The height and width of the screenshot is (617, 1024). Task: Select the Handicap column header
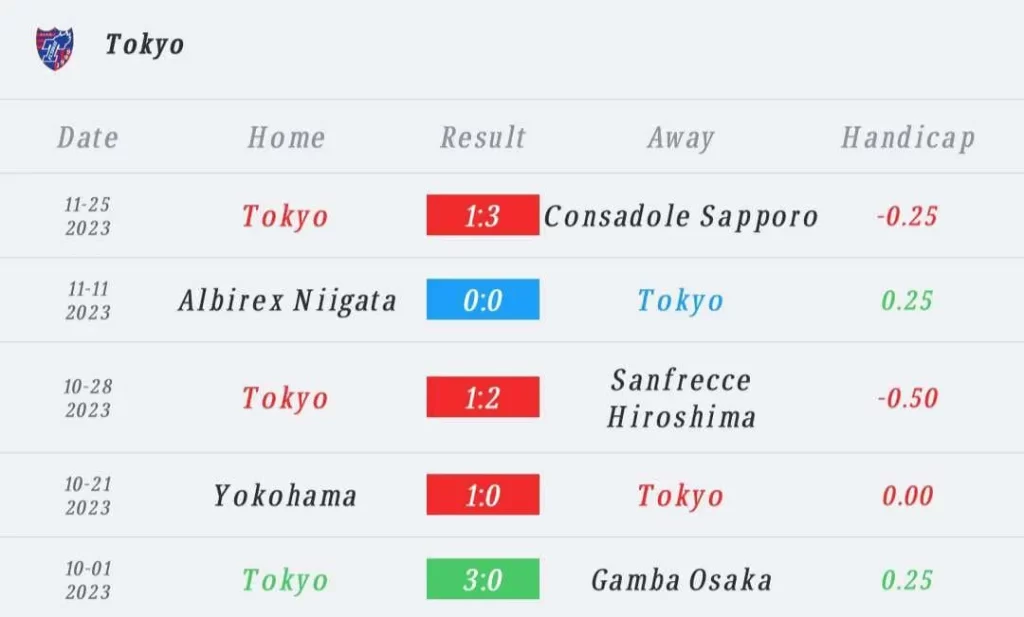pyautogui.click(x=907, y=138)
